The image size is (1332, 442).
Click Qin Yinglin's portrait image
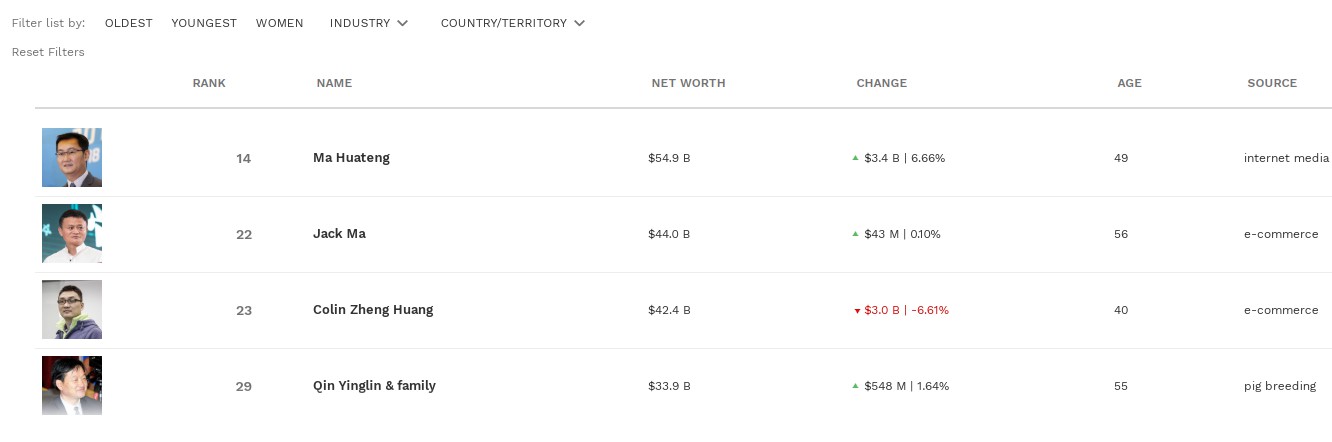pyautogui.click(x=72, y=385)
